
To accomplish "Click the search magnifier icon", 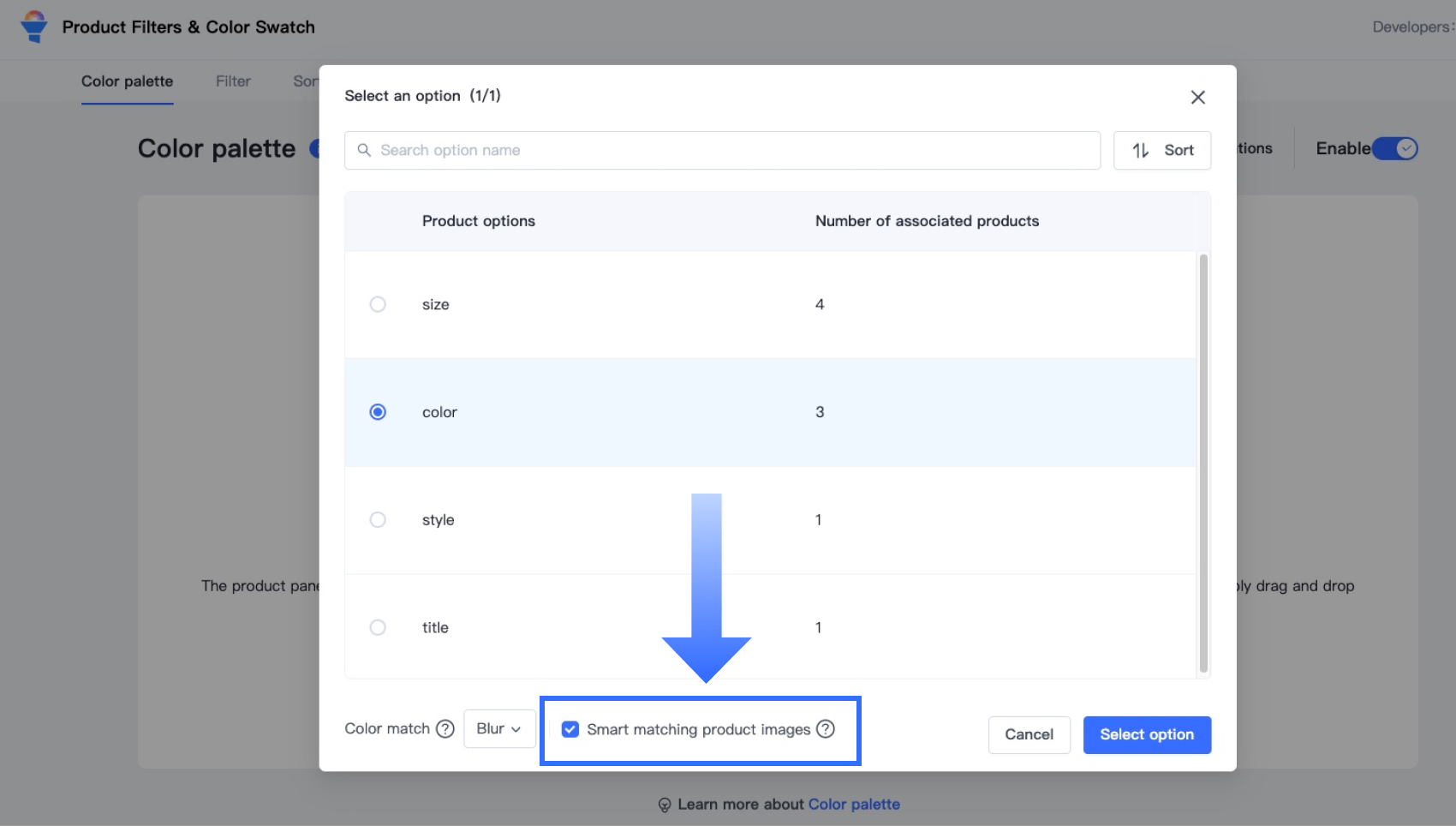I will (x=364, y=150).
